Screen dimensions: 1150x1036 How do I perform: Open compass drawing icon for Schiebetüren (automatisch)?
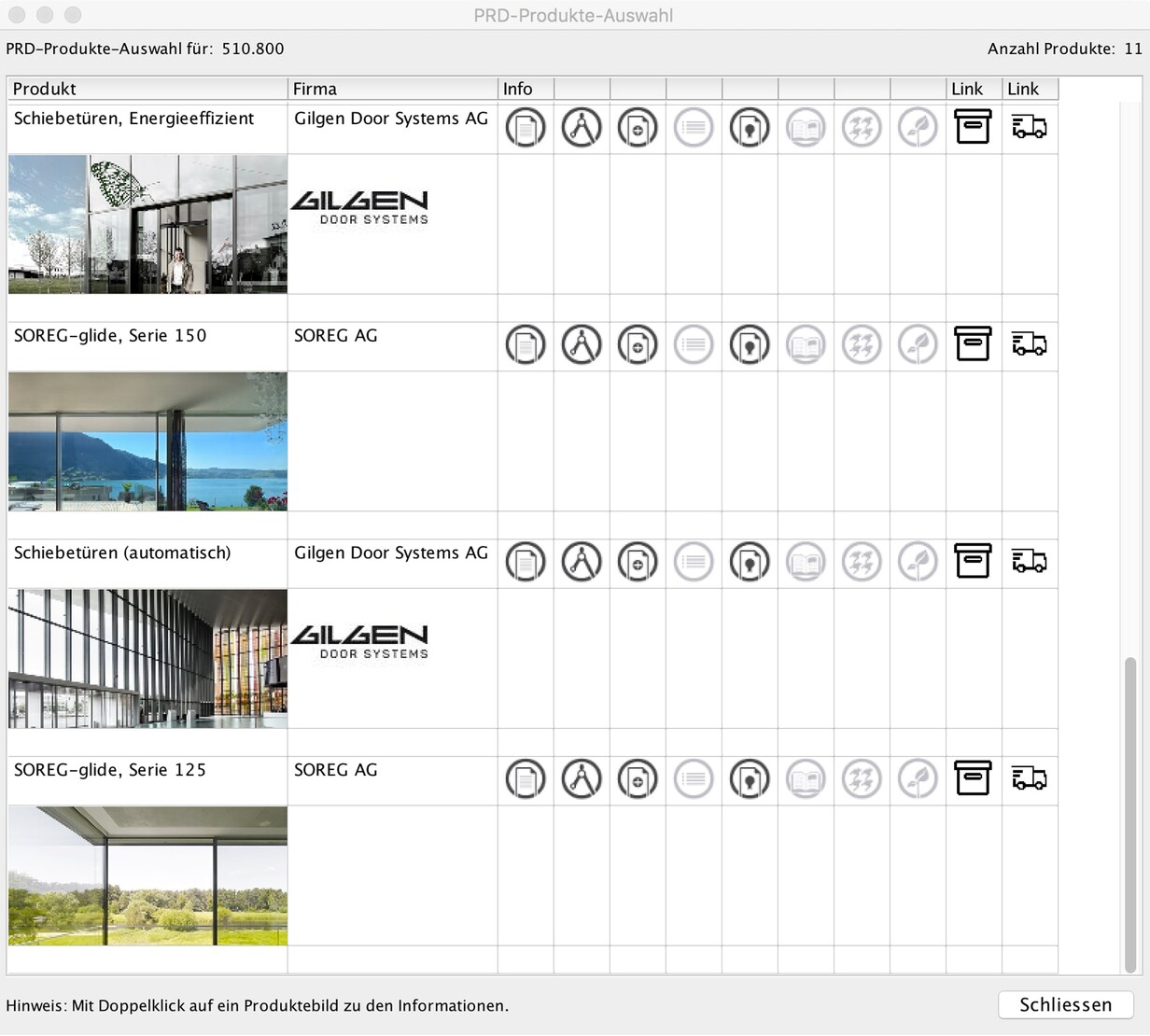tap(582, 562)
